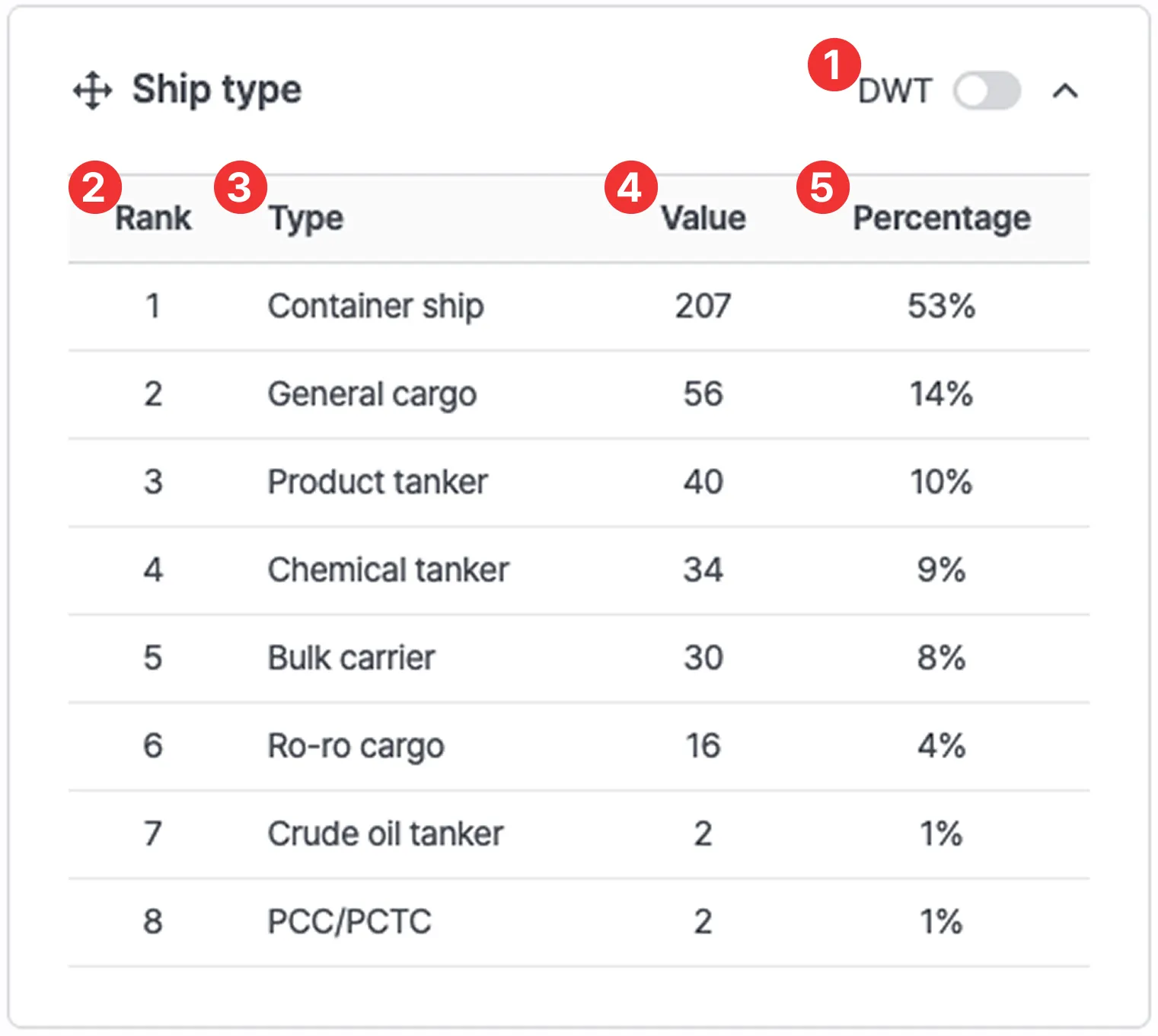The image size is (1158, 1036).
Task: Click the Ro-ro cargo entry
Action: click(356, 746)
